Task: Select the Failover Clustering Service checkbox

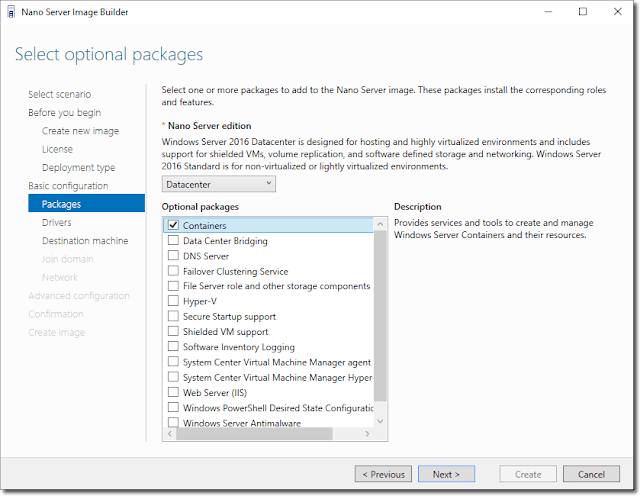Action: 173,271
